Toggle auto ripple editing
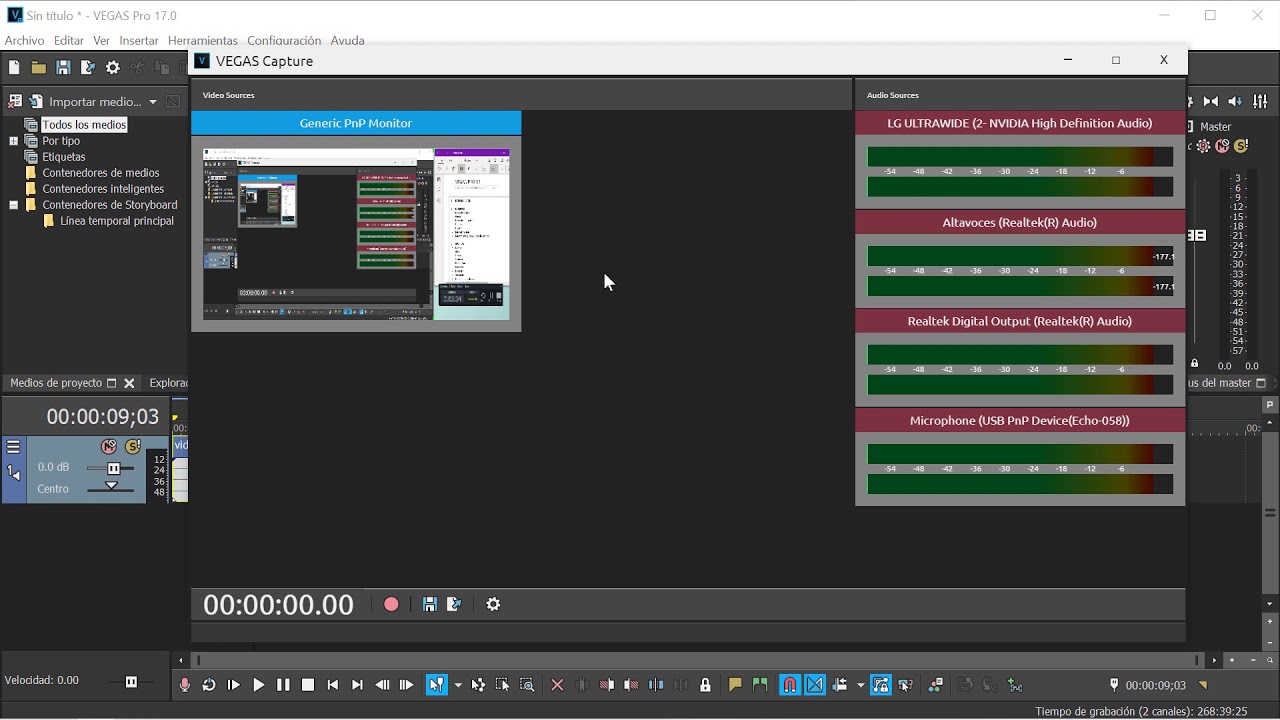Image resolution: width=1280 pixels, height=720 pixels. coord(840,685)
